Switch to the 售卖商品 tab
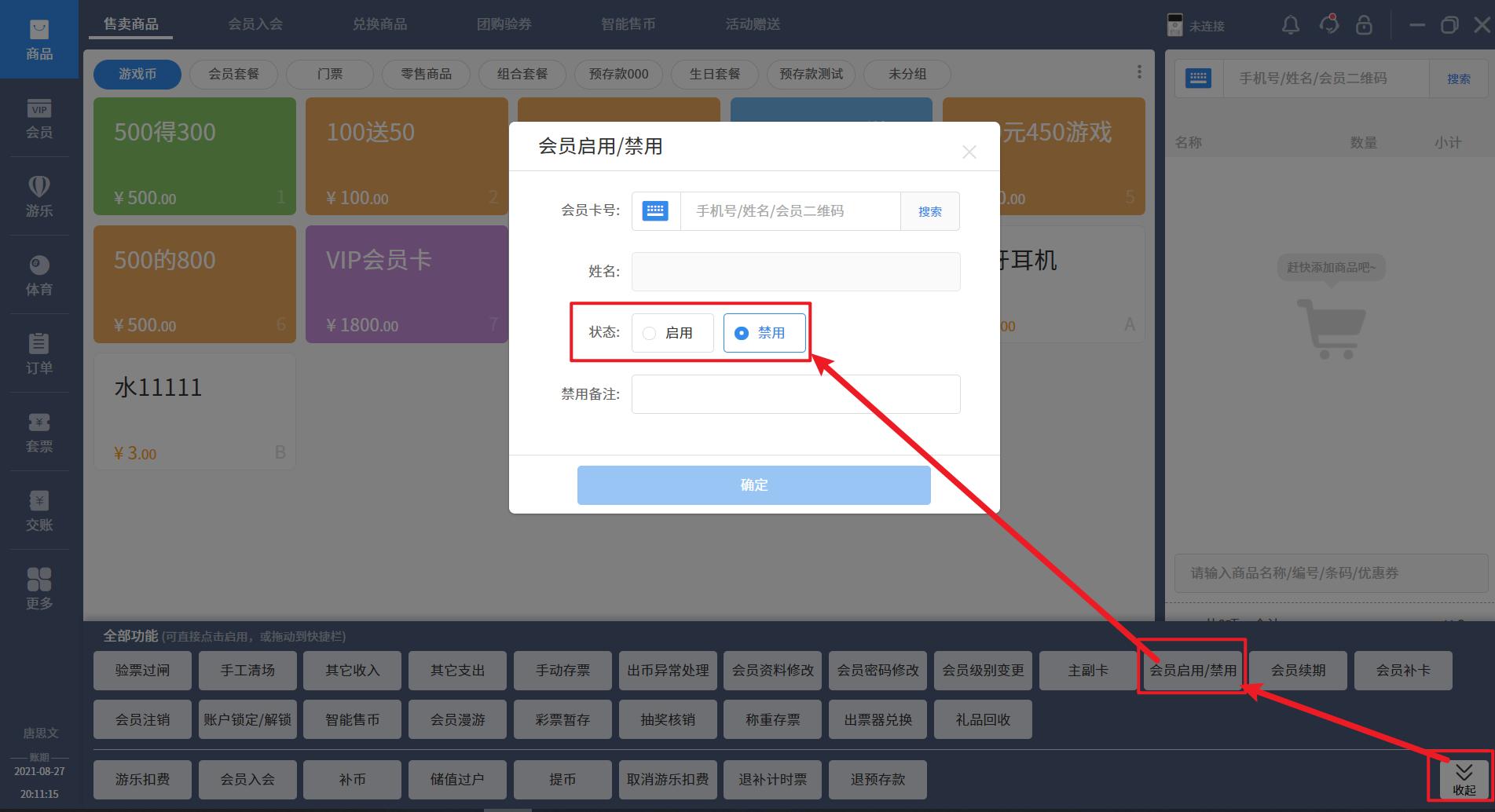 coord(130,24)
